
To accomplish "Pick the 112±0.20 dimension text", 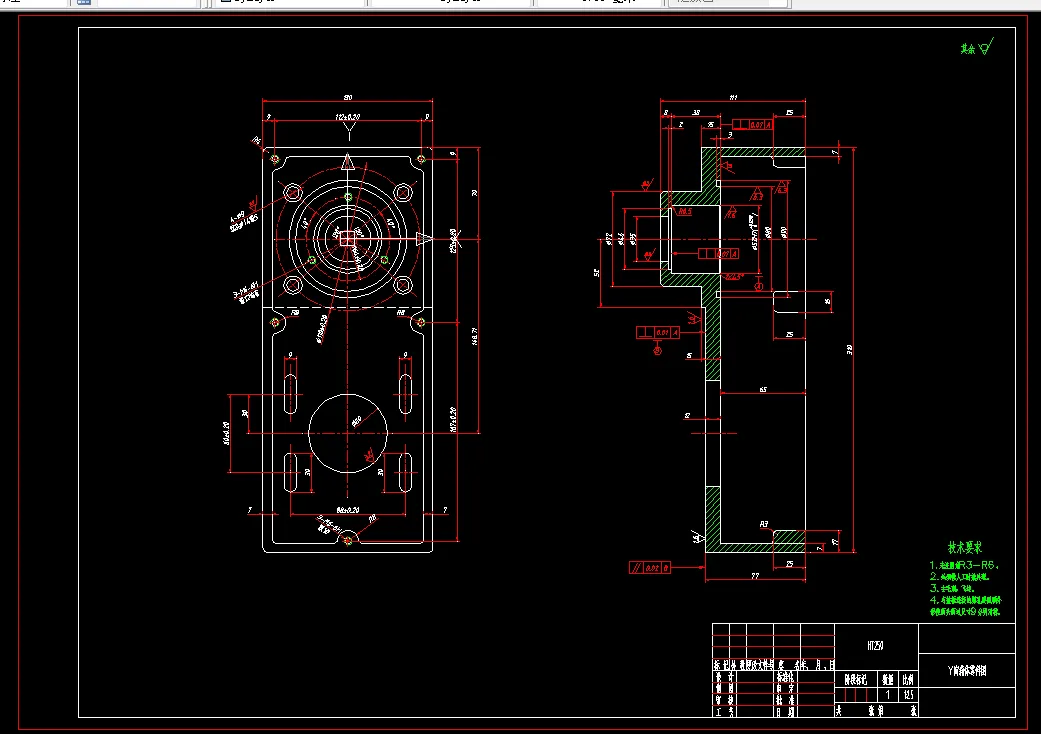I will pyautogui.click(x=347, y=117).
